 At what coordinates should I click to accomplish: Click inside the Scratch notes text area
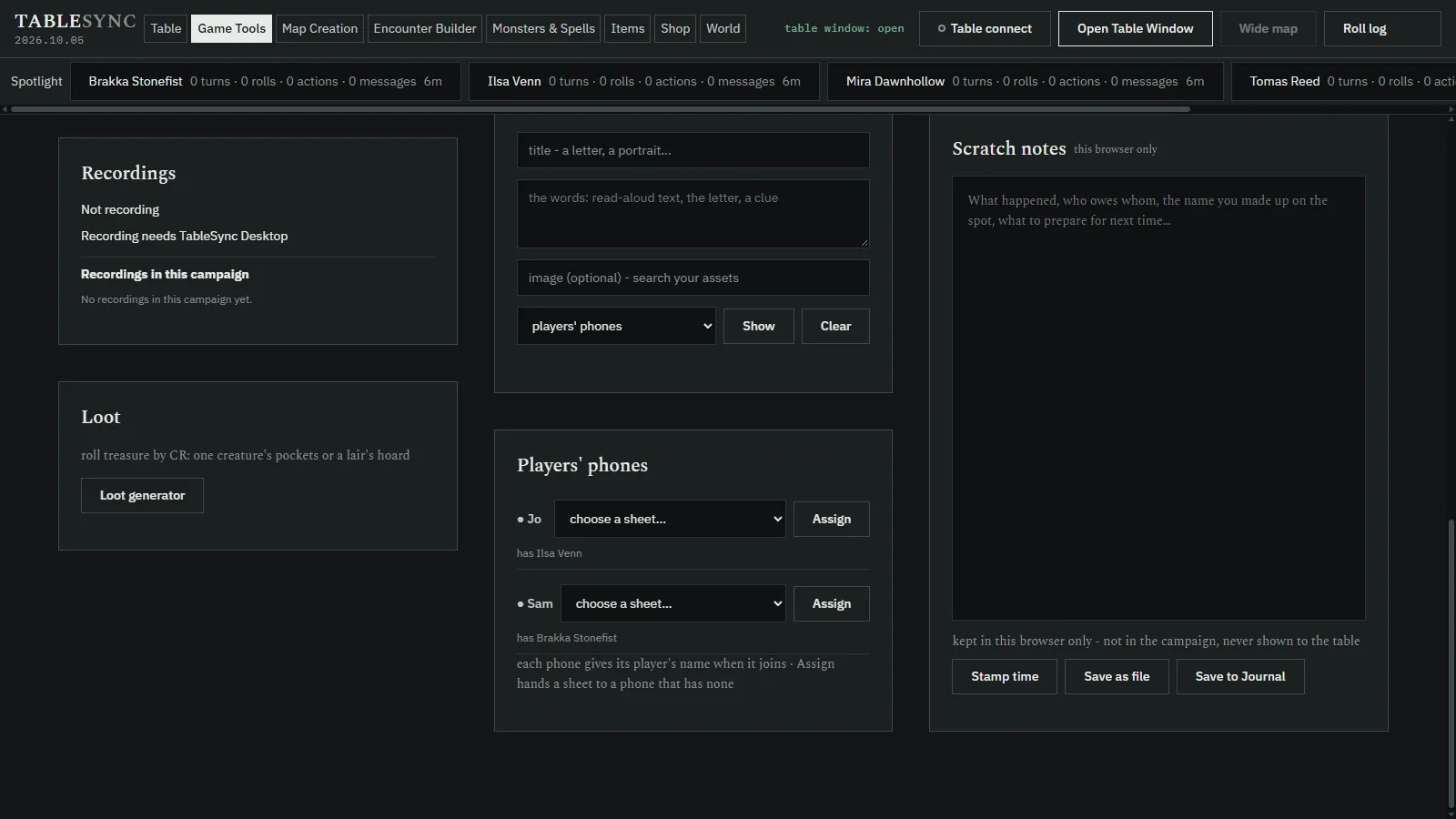click(x=1158, y=398)
